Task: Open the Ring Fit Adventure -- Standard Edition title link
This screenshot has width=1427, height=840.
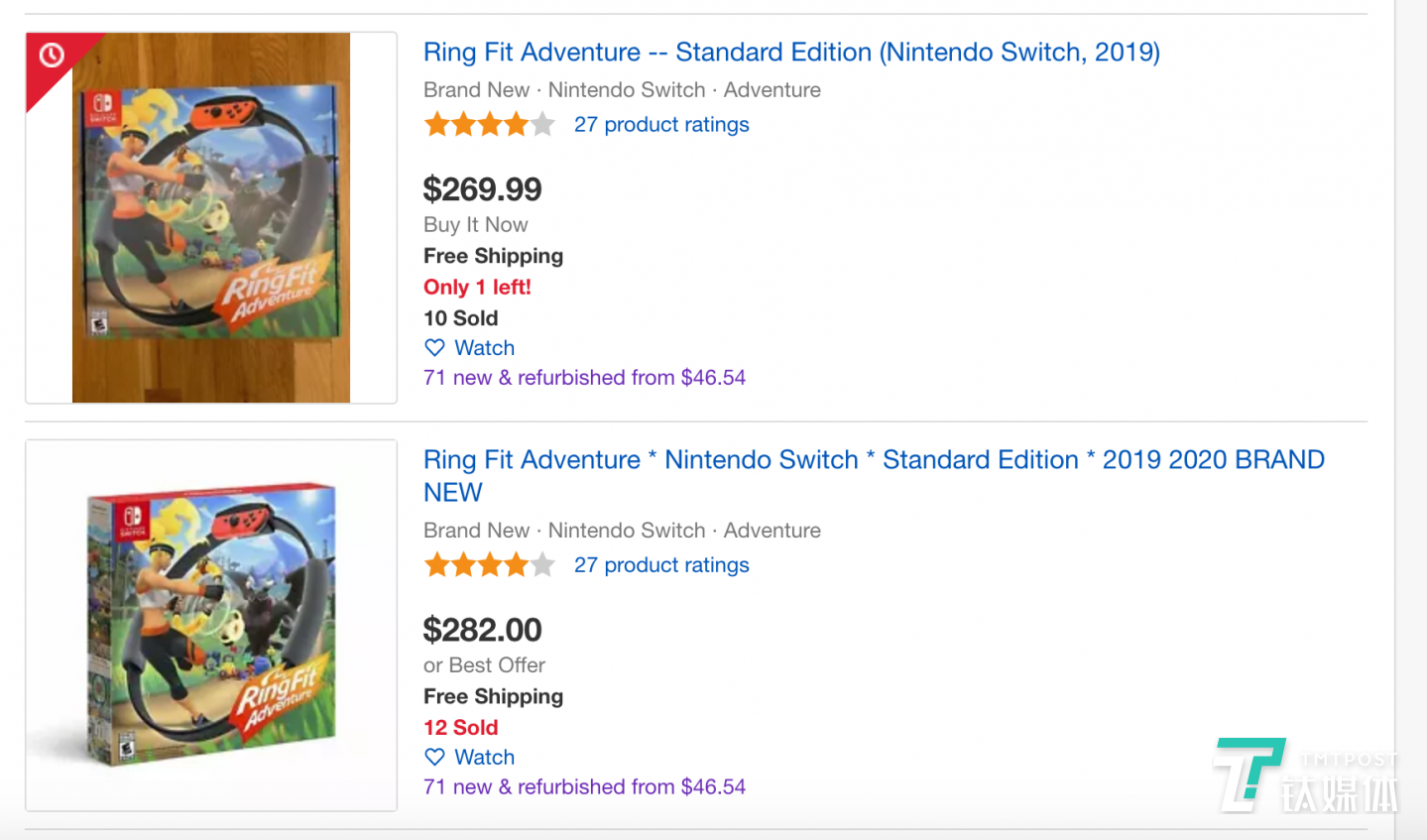Action: pyautogui.click(x=791, y=53)
